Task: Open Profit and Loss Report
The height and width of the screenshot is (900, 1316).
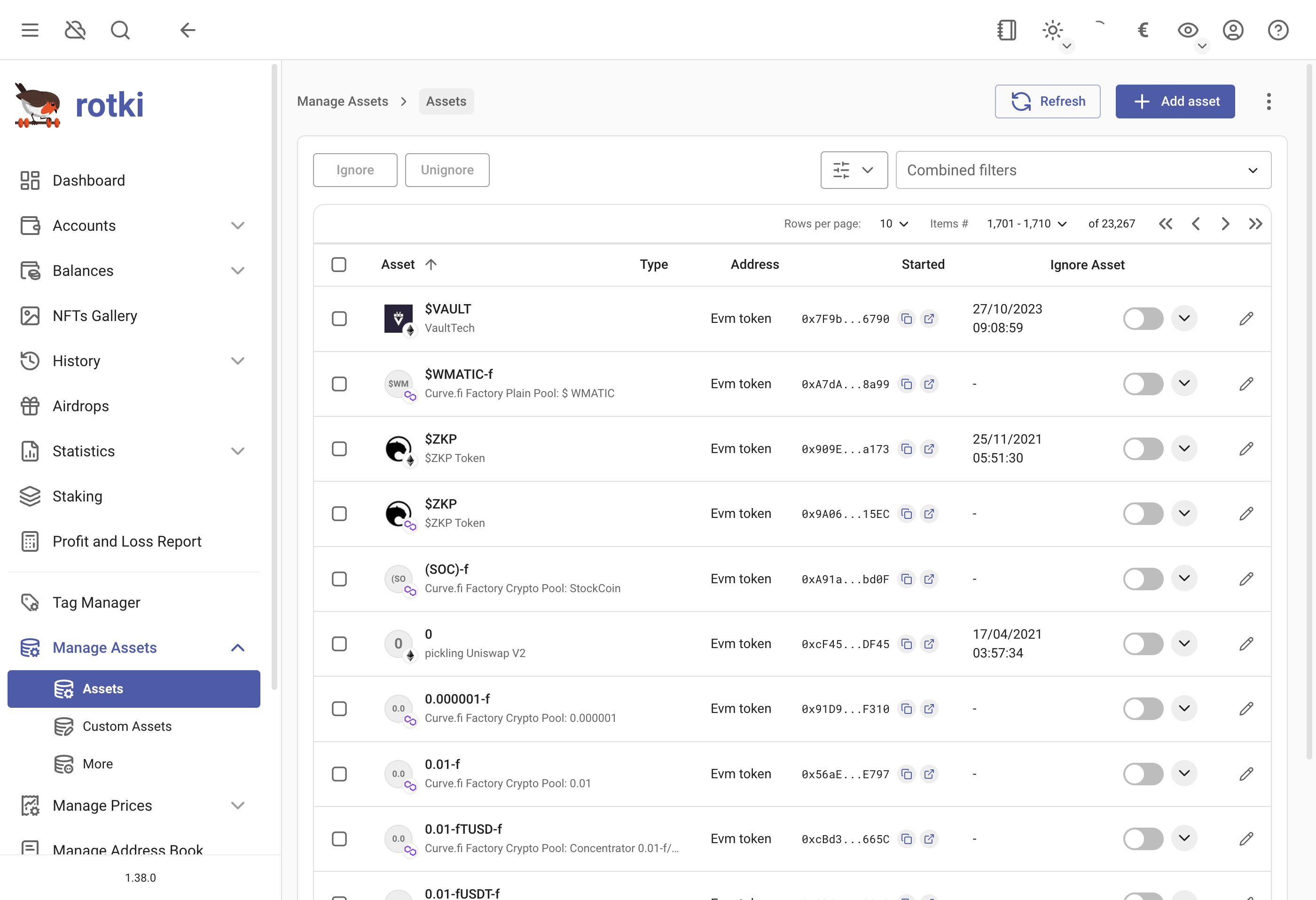Action: (x=133, y=541)
